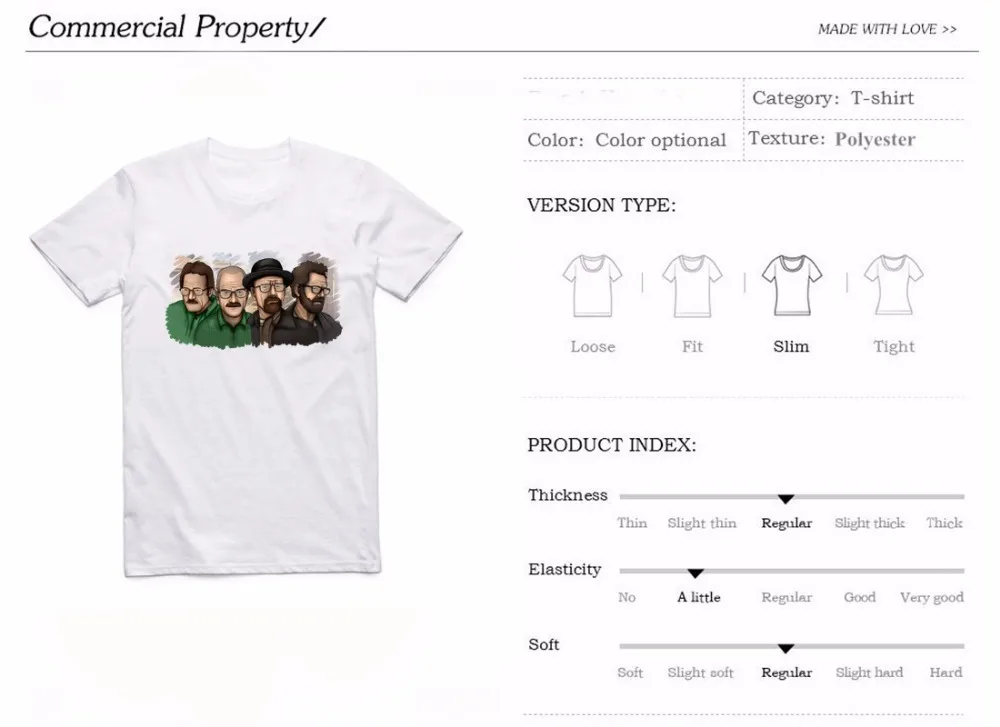Click the A little elasticity label
The width and height of the screenshot is (1000, 727).
pos(698,597)
